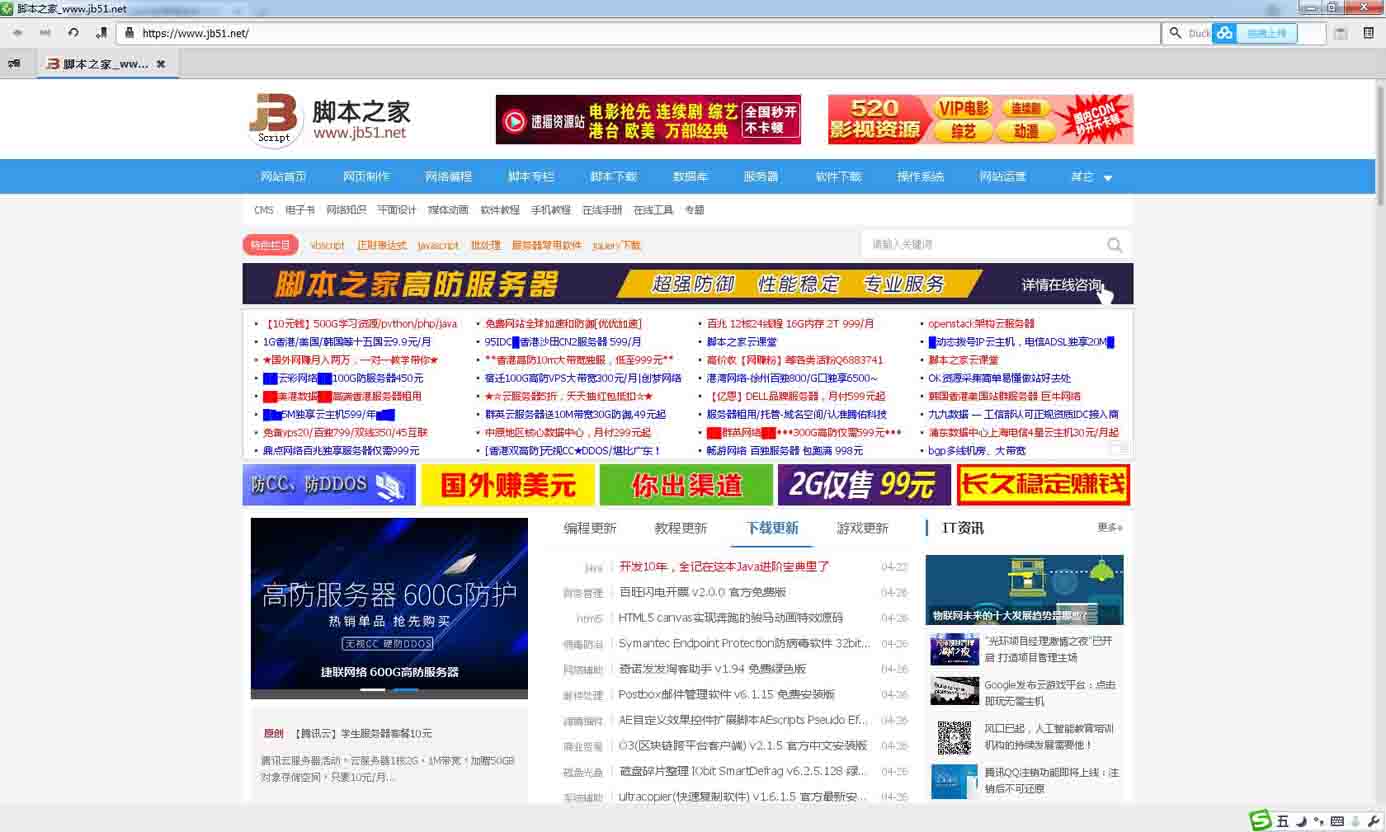1386x832 pixels.
Task: Click the yellow 国外赚美元 ad tile
Action: [508, 485]
